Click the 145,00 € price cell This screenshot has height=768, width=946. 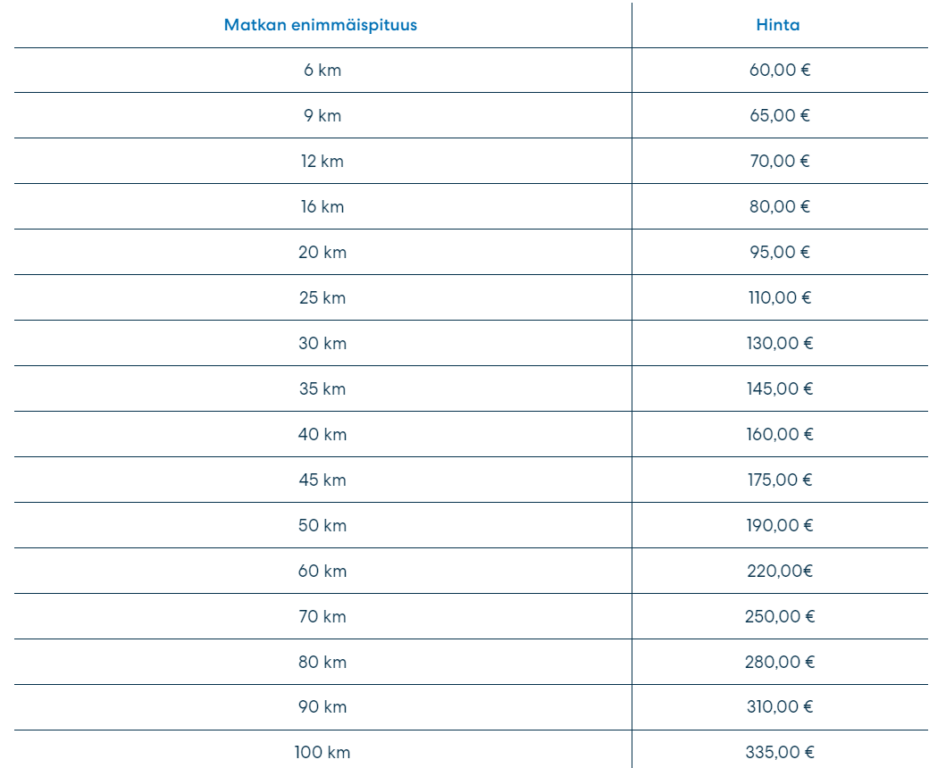tap(785, 389)
